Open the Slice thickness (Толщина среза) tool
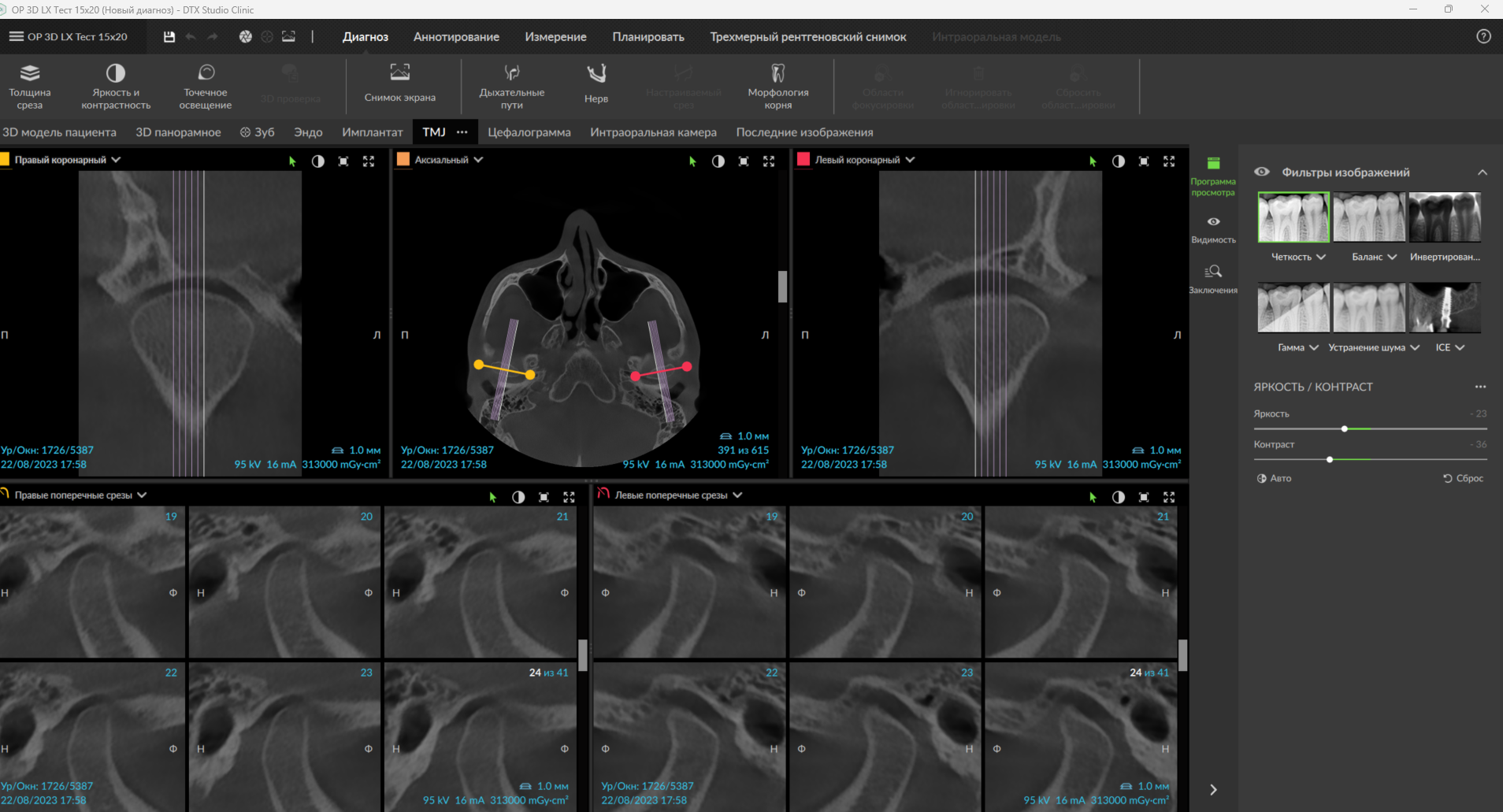This screenshot has height=812, width=1503. [30, 85]
